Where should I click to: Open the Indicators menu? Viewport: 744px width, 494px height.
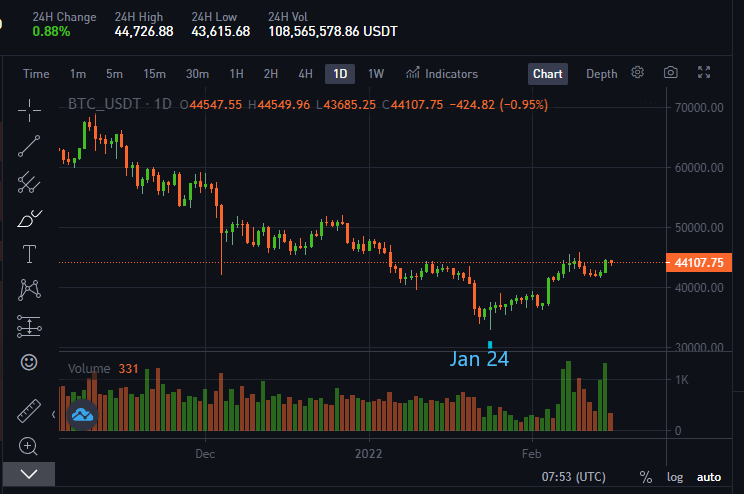tap(442, 74)
